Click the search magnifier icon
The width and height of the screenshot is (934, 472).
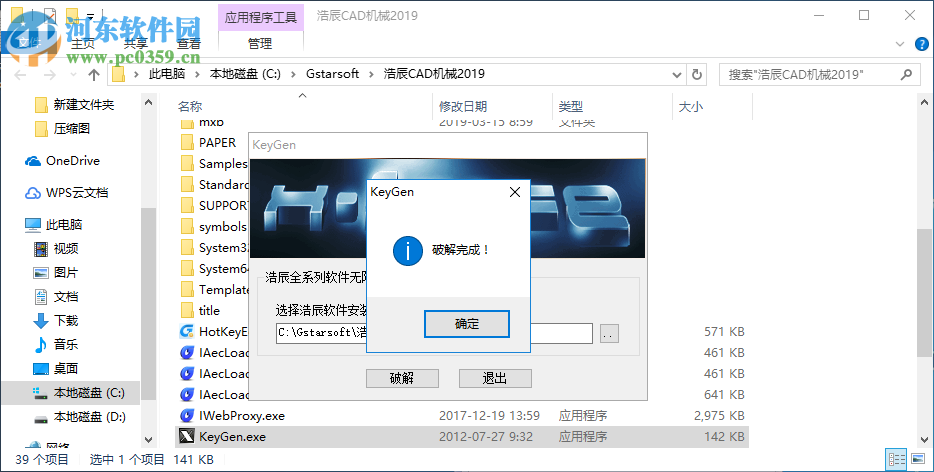(906, 74)
